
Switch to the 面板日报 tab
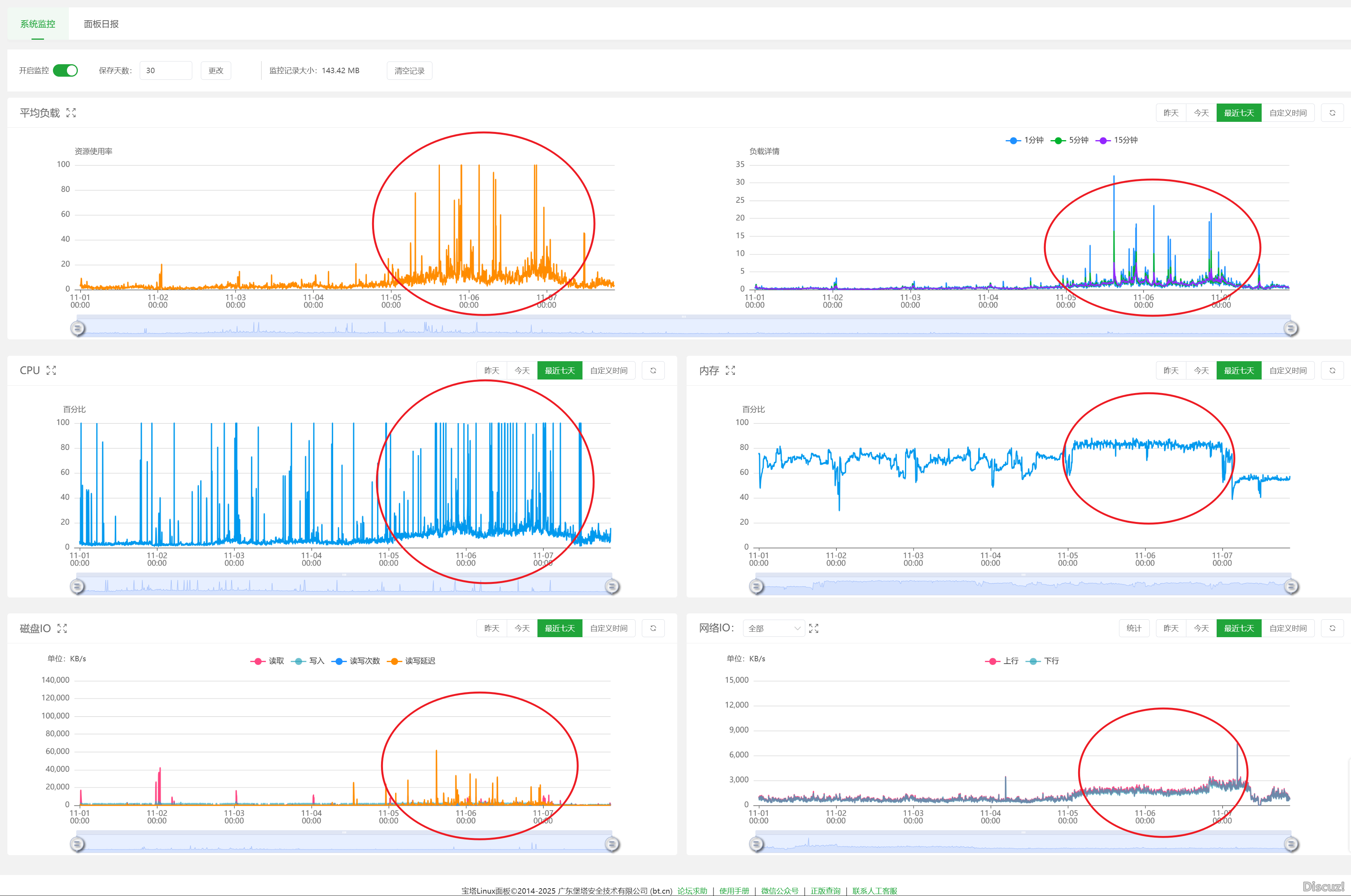pos(101,24)
